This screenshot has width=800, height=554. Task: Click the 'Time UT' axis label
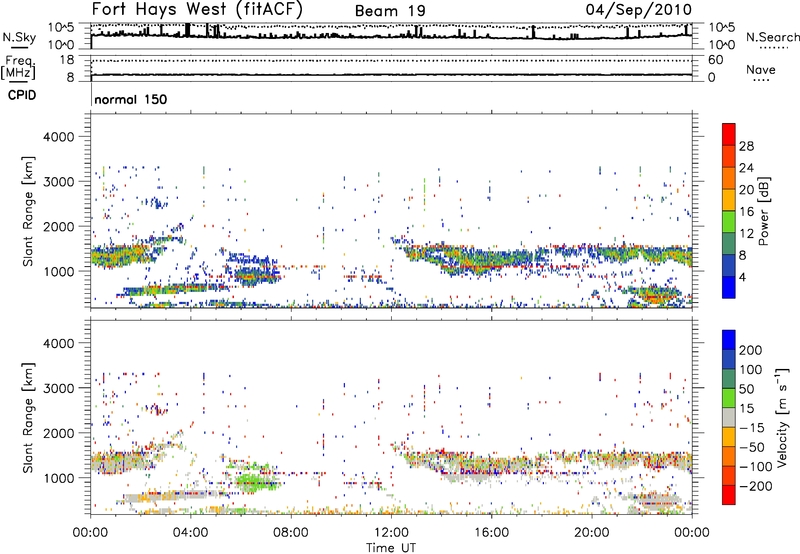[x=391, y=548]
